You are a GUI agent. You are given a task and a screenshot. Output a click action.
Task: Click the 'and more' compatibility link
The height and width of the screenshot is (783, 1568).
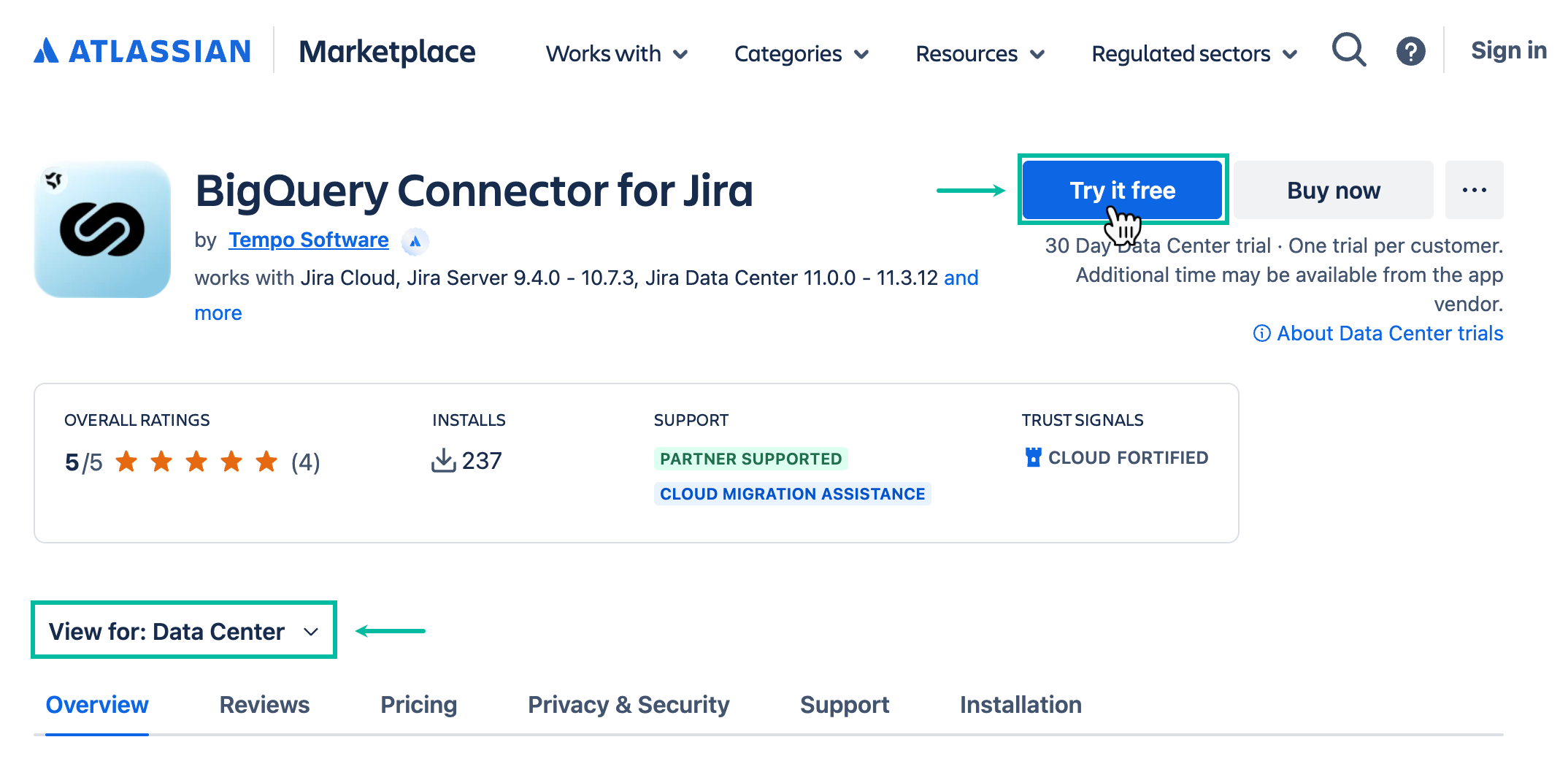coord(961,278)
